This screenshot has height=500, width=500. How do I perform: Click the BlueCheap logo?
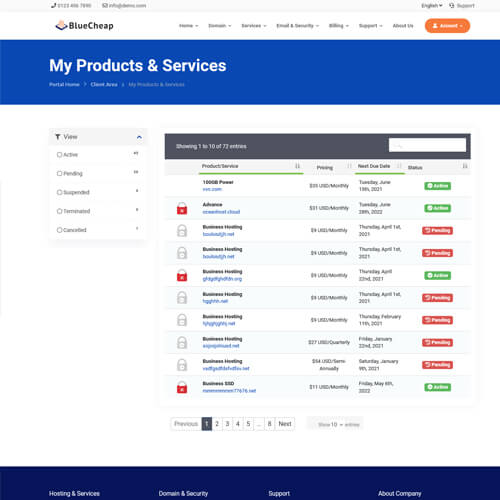(84, 25)
